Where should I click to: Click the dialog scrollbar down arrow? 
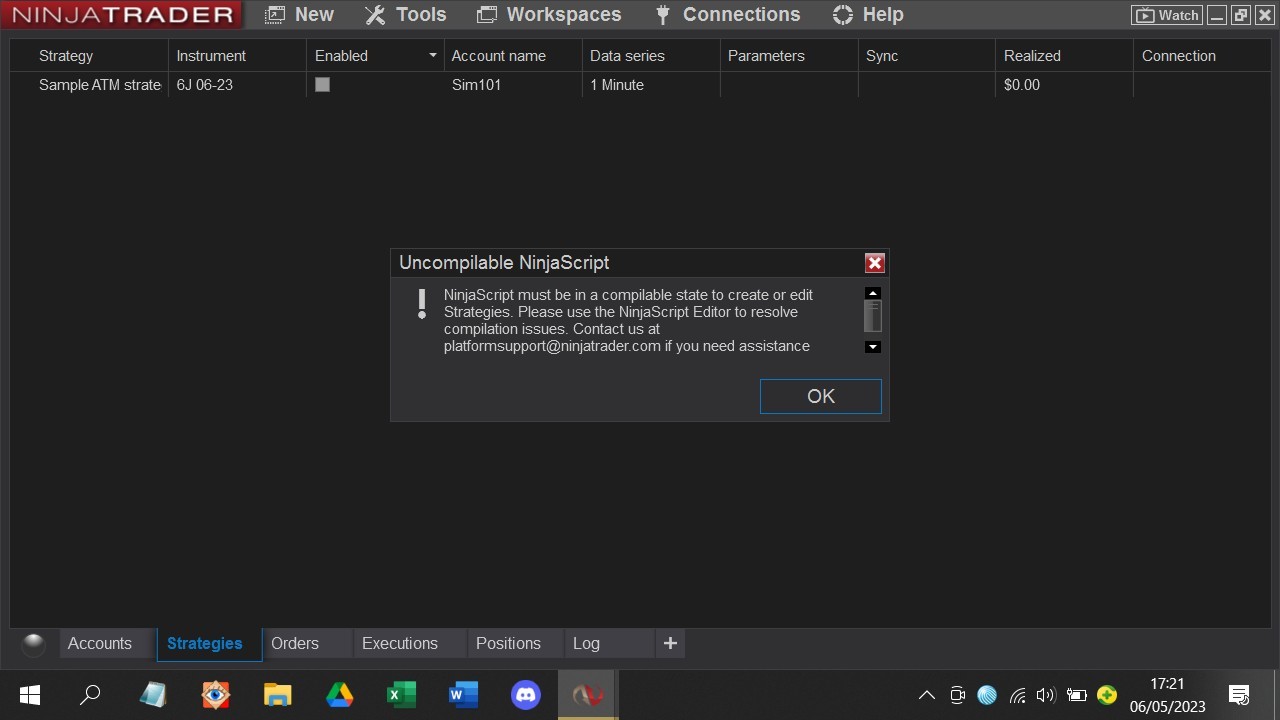(x=873, y=347)
